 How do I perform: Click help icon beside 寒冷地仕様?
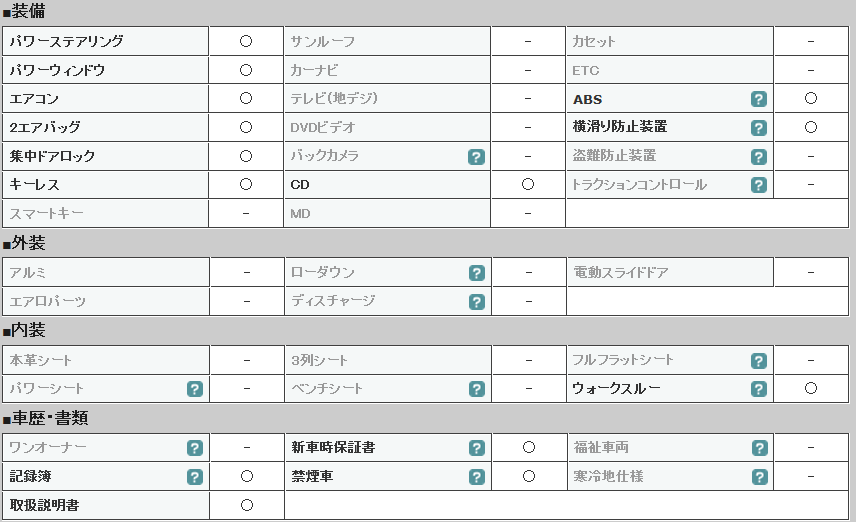tap(759, 477)
